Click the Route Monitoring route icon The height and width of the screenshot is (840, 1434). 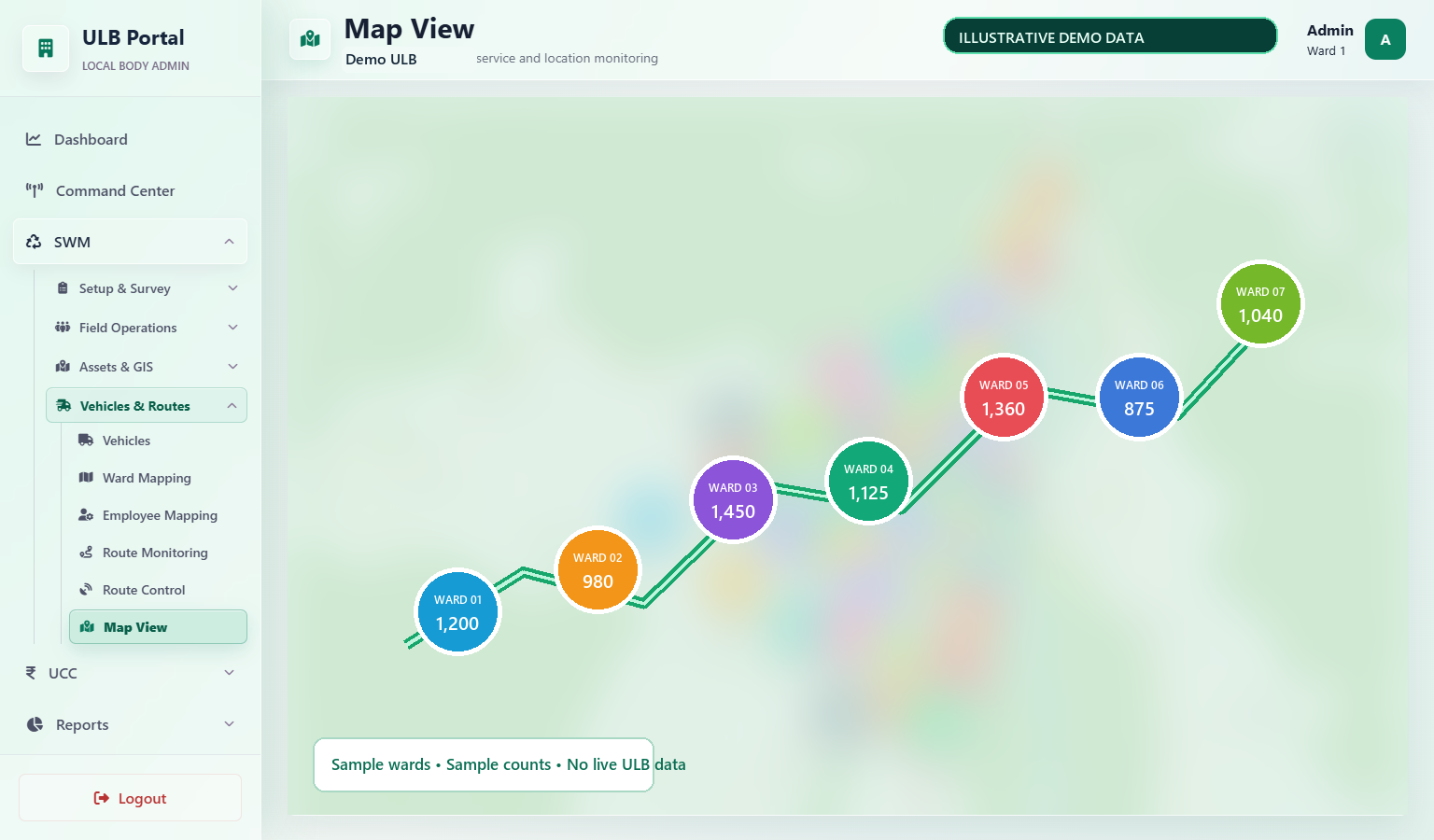tap(86, 553)
